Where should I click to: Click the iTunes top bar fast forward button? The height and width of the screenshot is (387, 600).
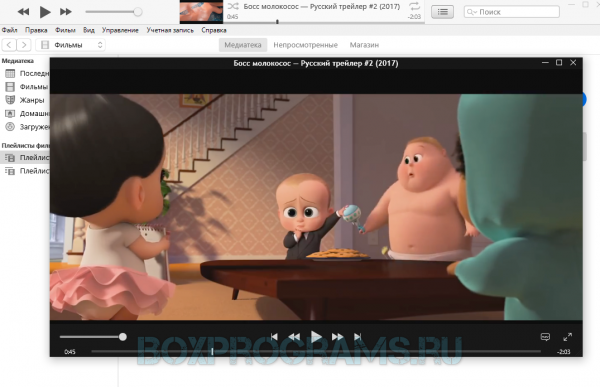(x=65, y=12)
